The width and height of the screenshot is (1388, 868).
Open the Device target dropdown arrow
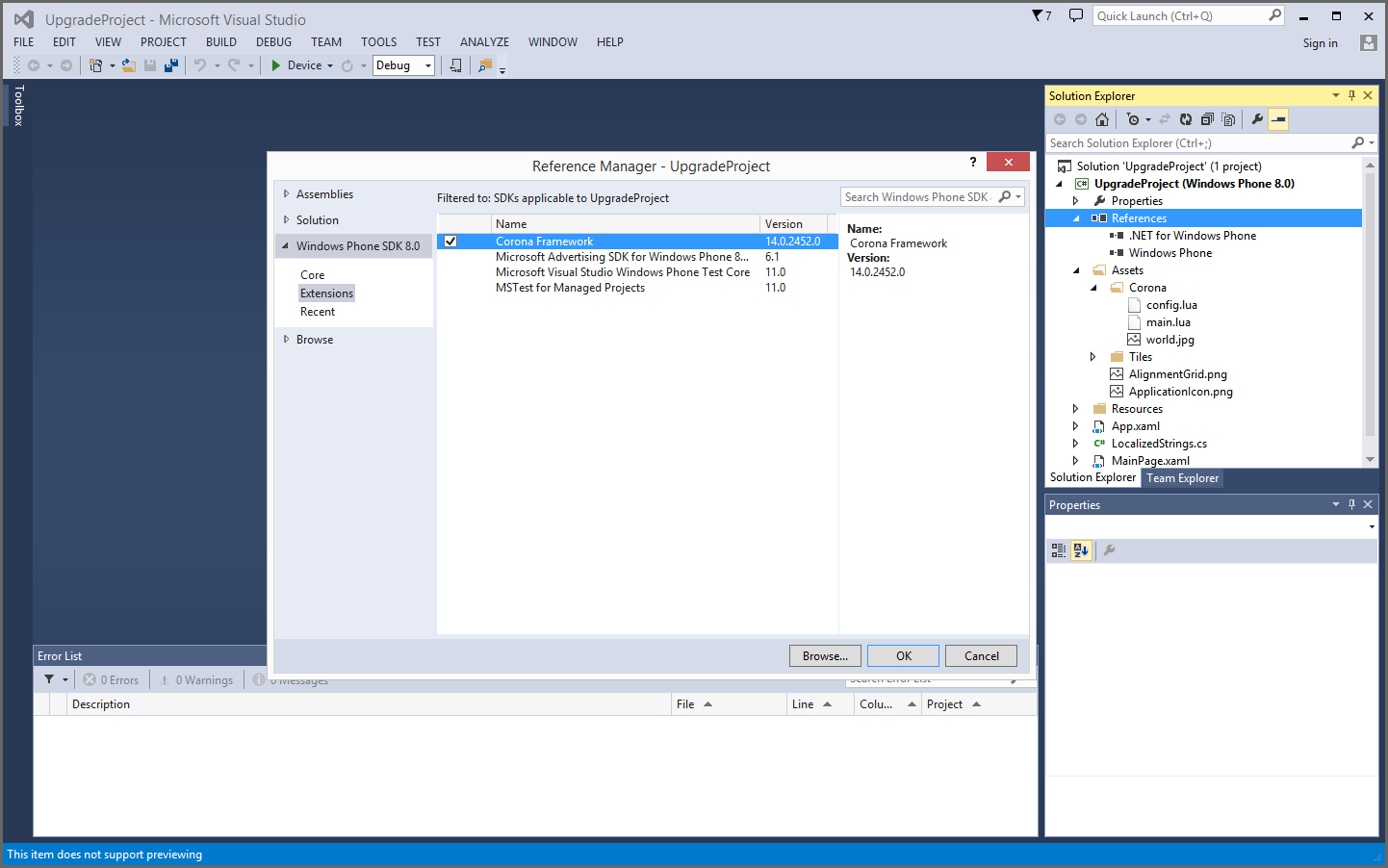point(330,66)
